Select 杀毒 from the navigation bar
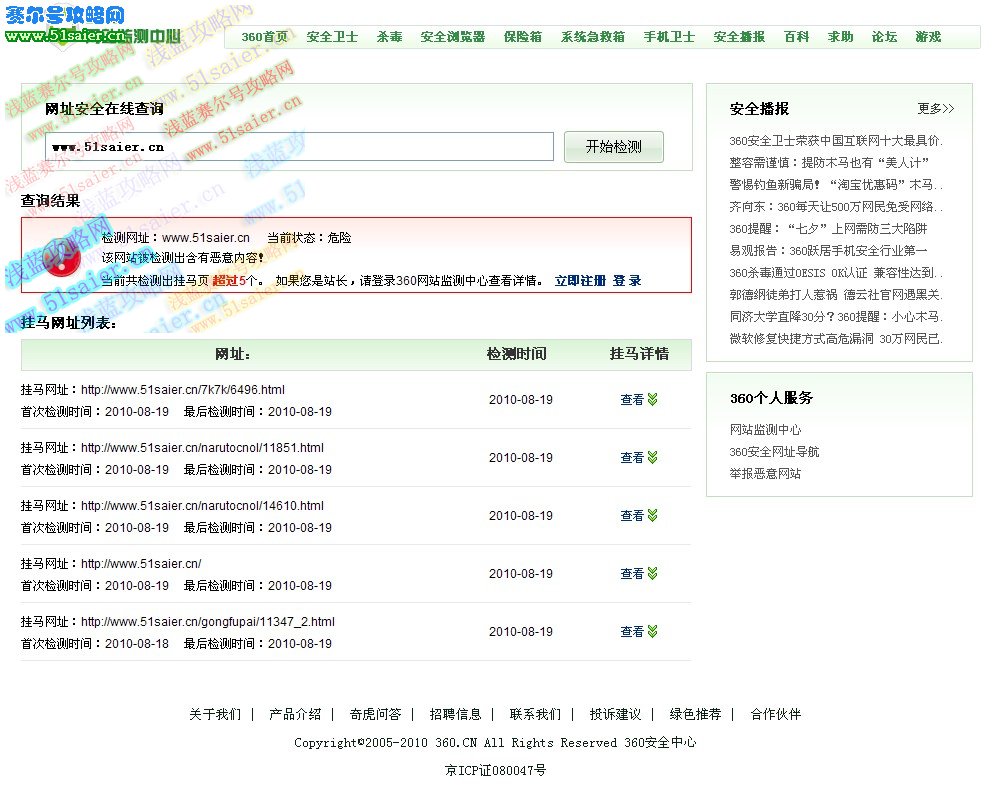The height and width of the screenshot is (797, 1001). click(389, 37)
